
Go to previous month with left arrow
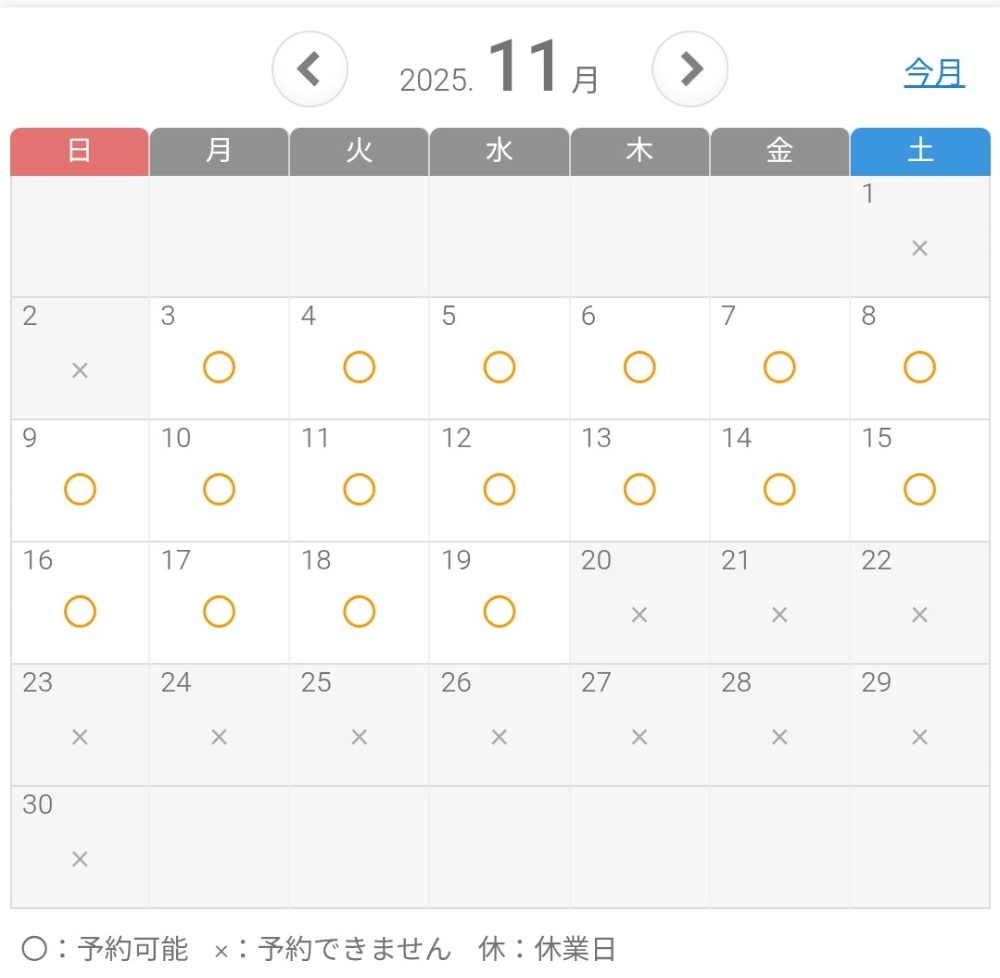coord(310,70)
